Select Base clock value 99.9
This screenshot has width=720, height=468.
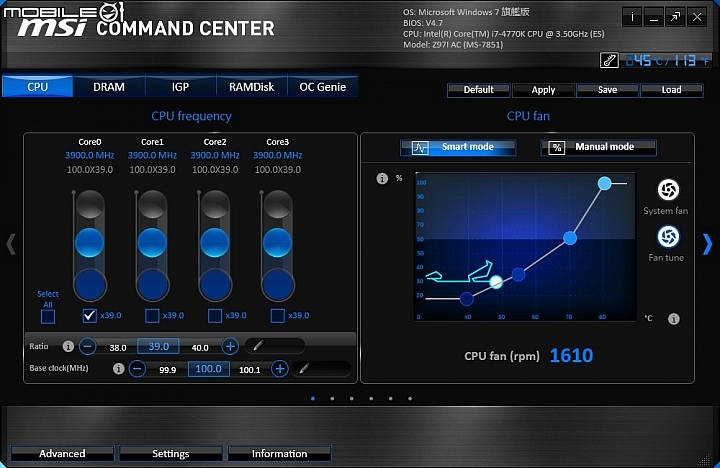click(168, 370)
